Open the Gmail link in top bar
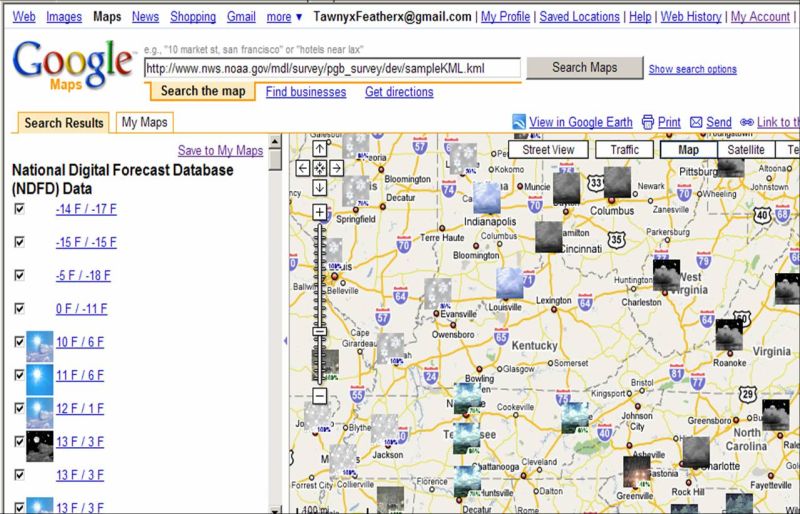 pos(241,17)
